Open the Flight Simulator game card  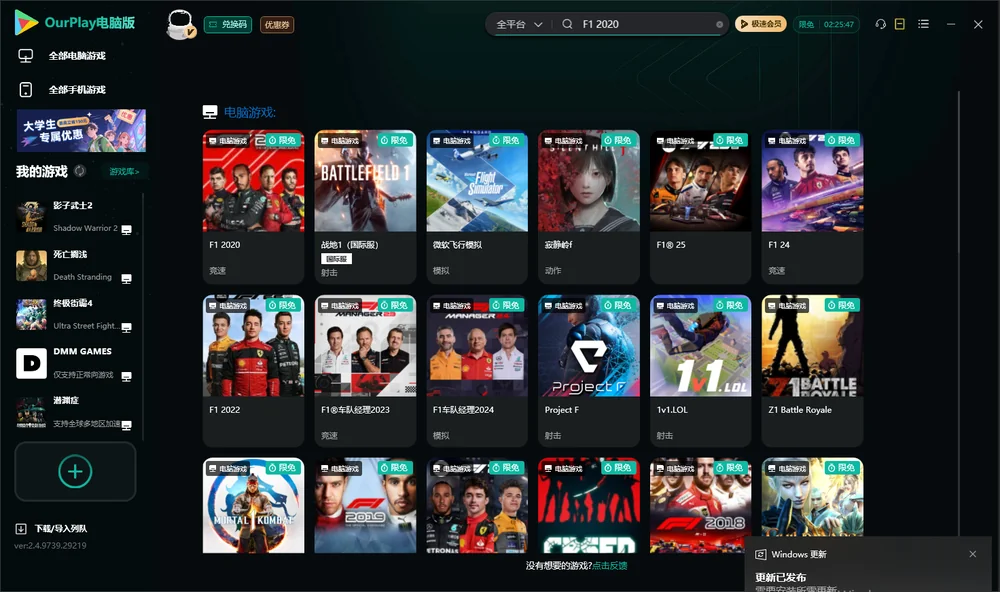(477, 207)
